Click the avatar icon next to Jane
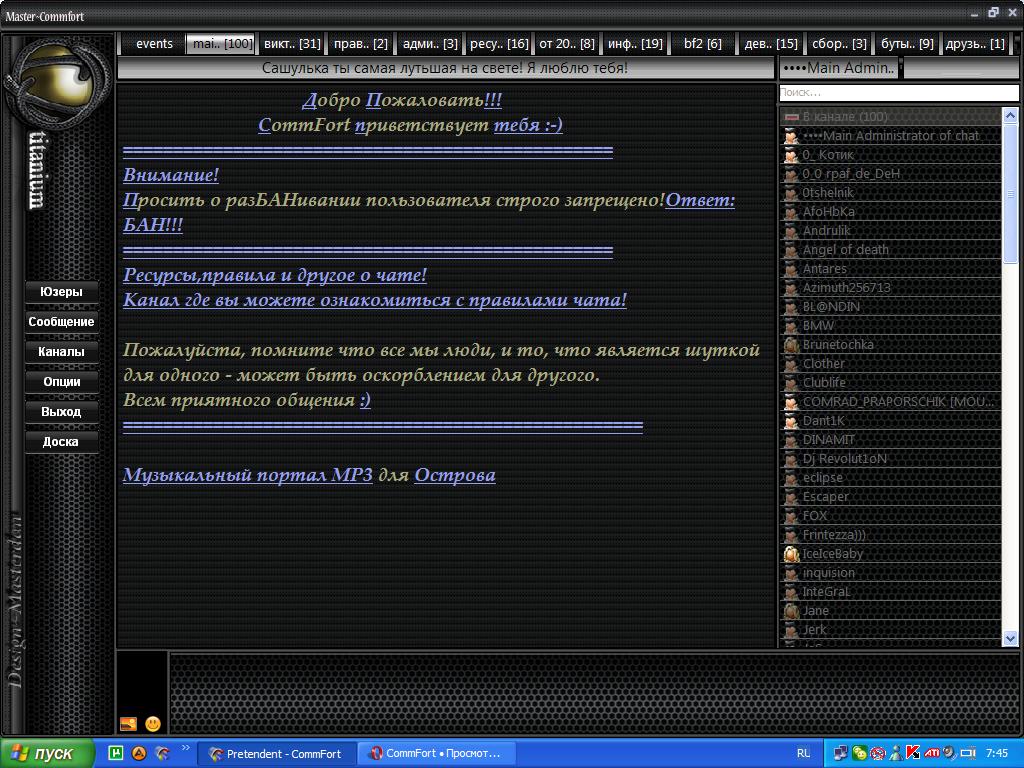 click(x=791, y=611)
